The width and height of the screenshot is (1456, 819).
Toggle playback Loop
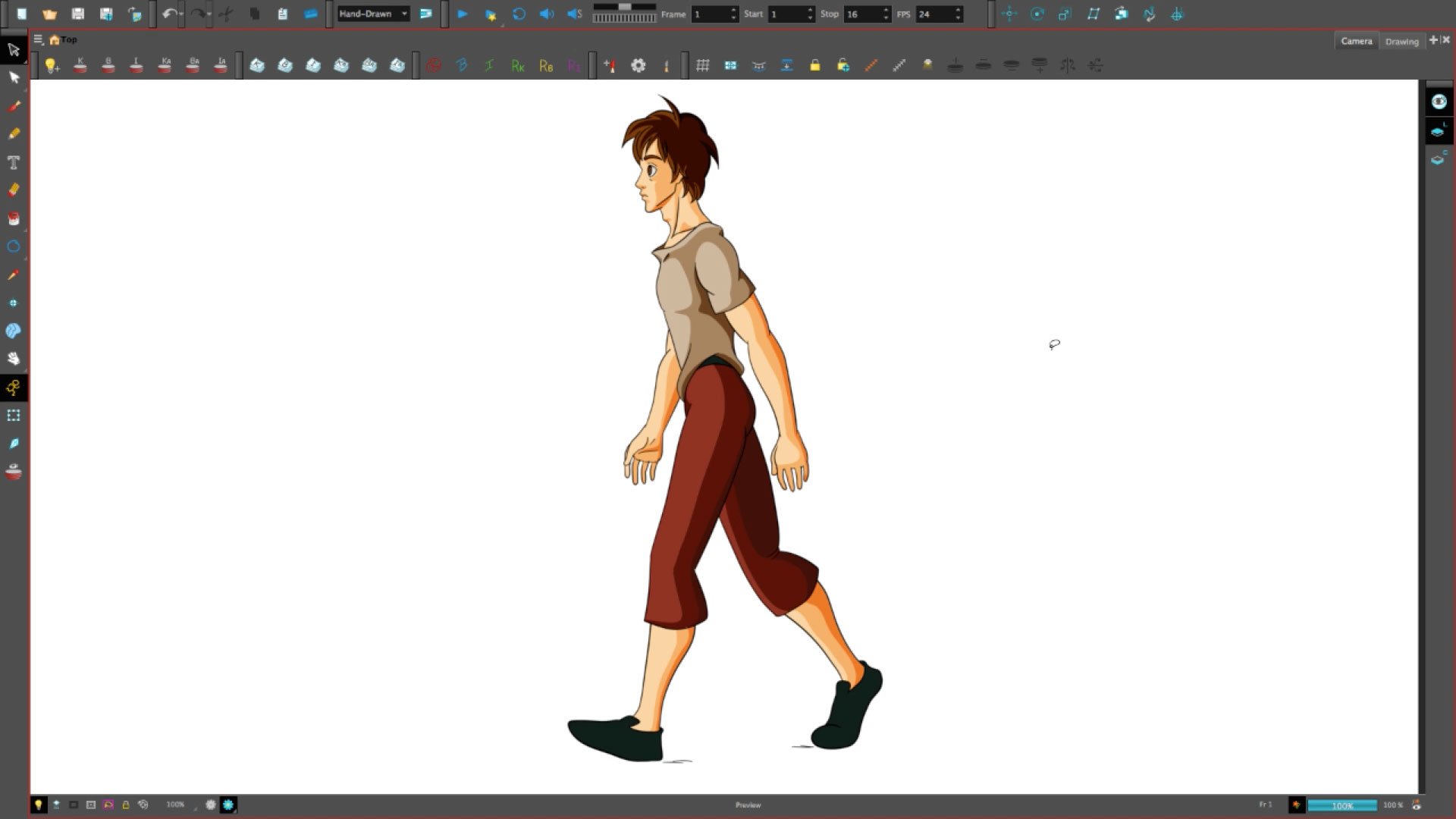(x=519, y=14)
